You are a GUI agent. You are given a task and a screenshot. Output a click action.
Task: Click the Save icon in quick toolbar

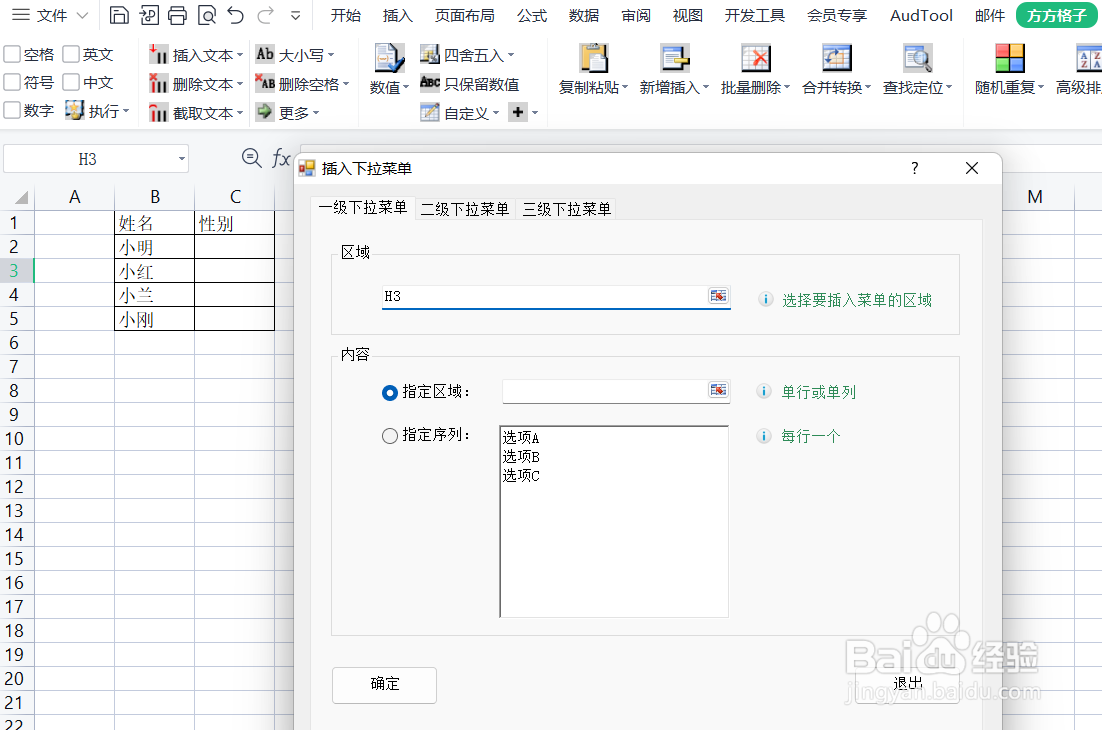[x=119, y=15]
